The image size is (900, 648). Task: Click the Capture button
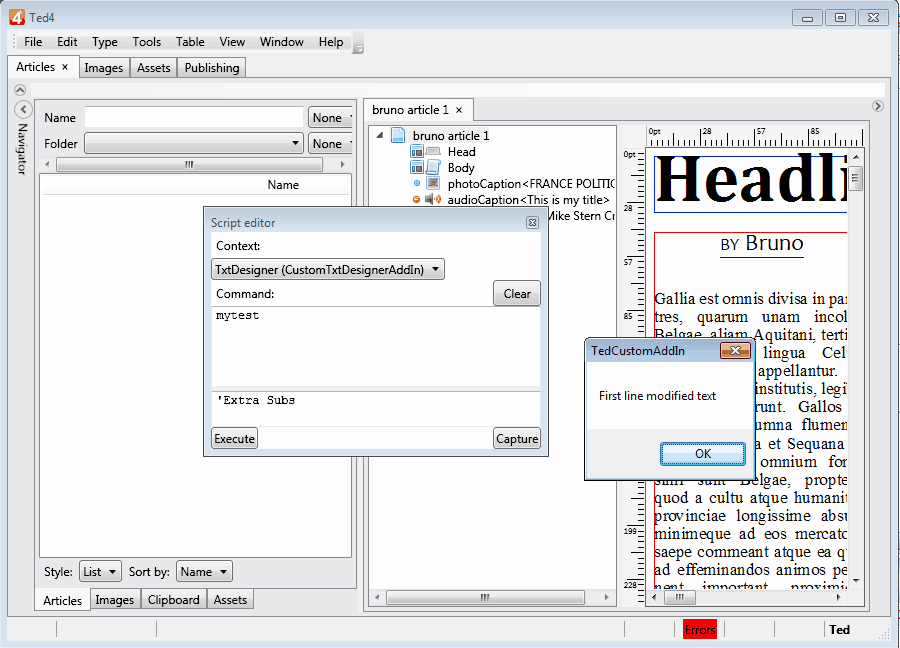coord(517,439)
